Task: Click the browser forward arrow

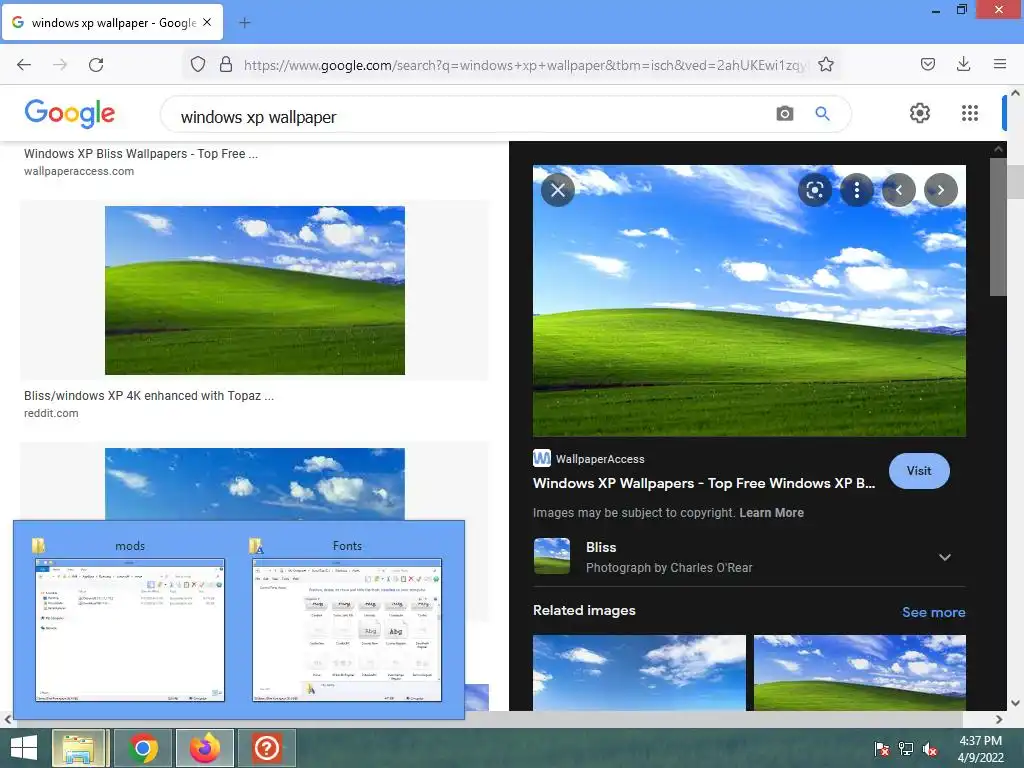Action: [59, 64]
